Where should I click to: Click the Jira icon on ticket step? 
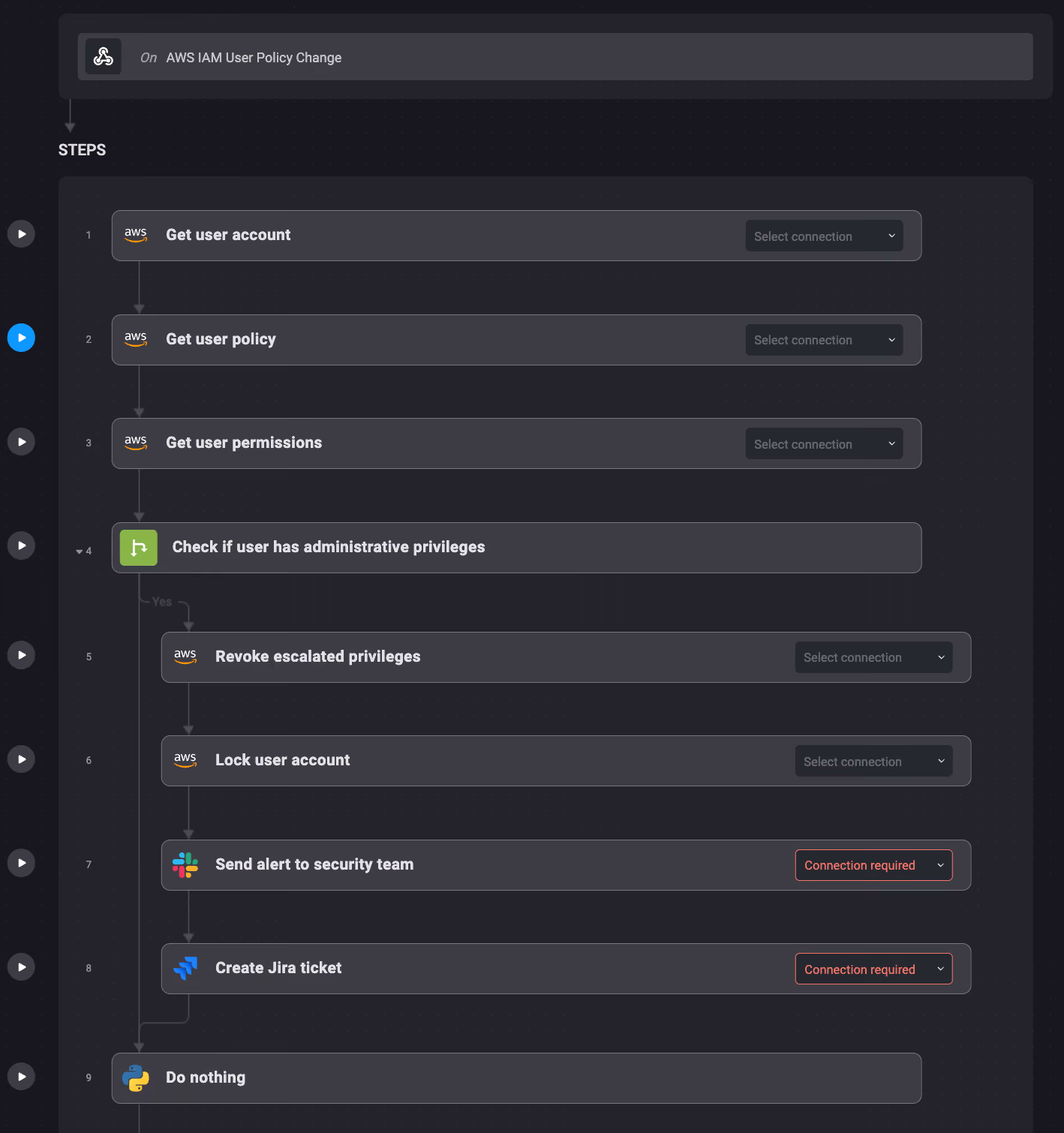tap(185, 969)
